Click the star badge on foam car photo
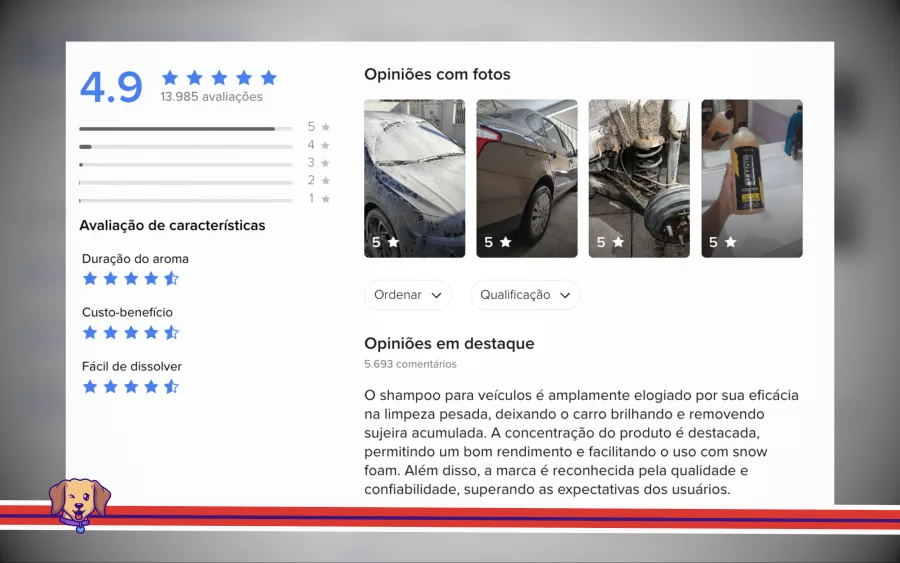This screenshot has height=563, width=900. click(385, 242)
